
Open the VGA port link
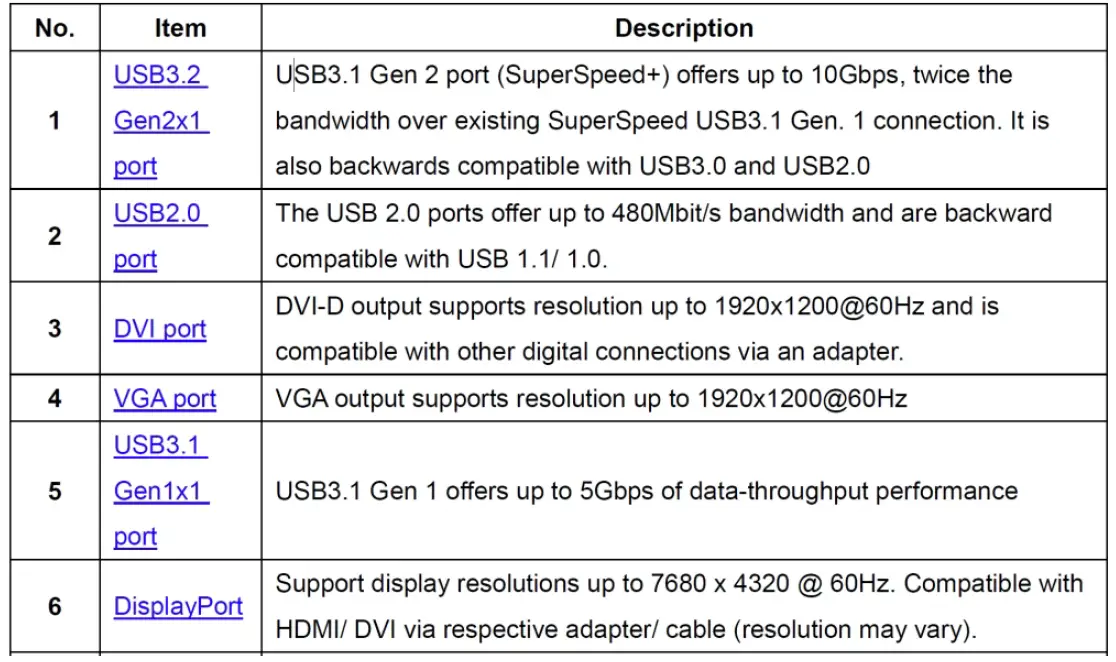click(165, 398)
